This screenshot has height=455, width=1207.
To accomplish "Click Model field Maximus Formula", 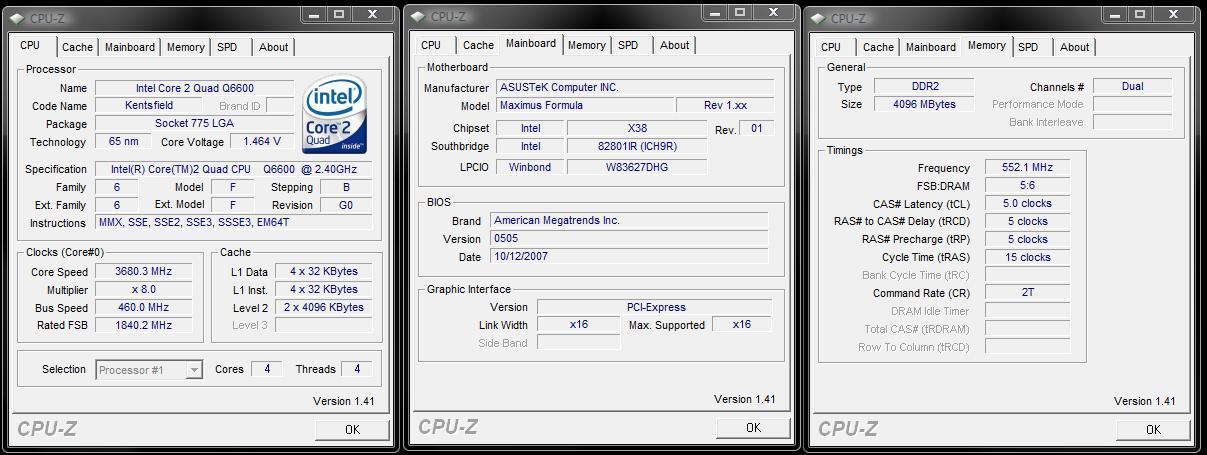I will [x=584, y=105].
